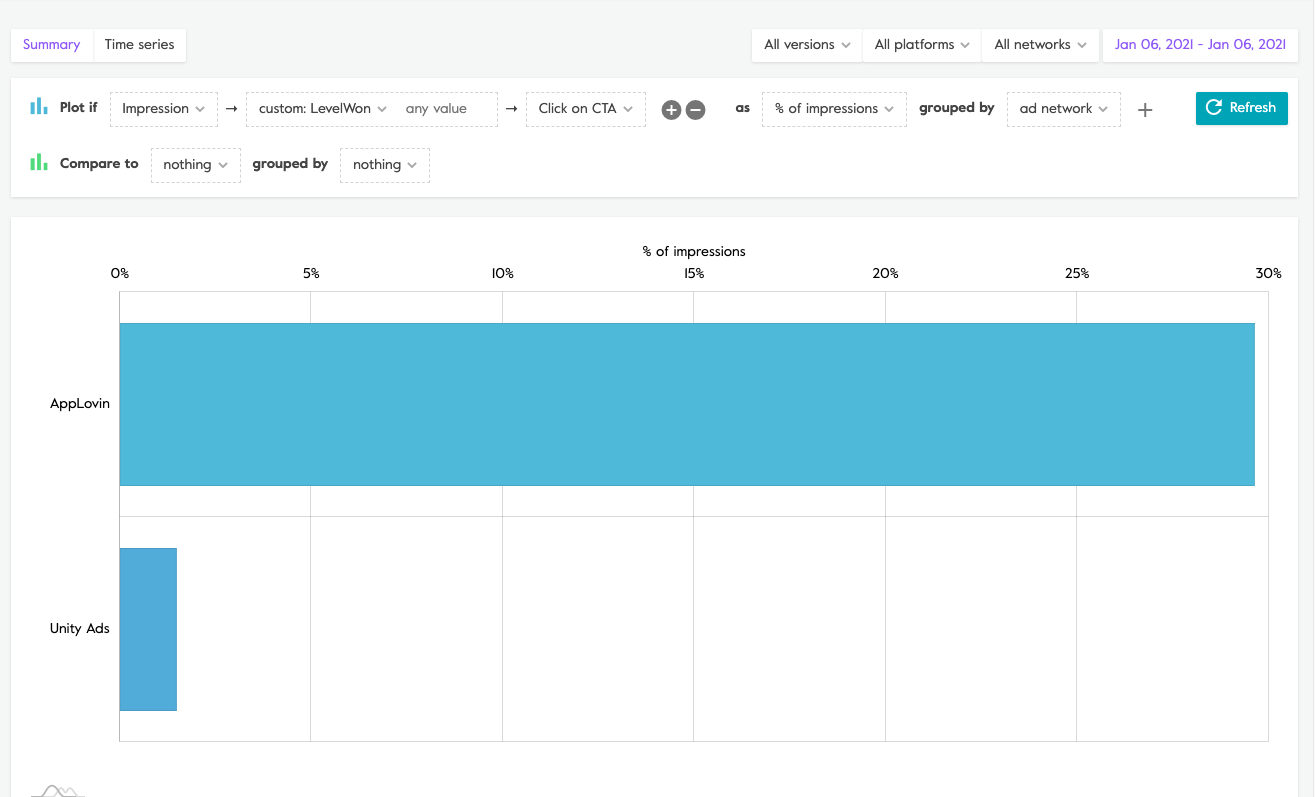Open the Jan 06, 2021 date range picker
The image size is (1315, 797).
(1200, 45)
